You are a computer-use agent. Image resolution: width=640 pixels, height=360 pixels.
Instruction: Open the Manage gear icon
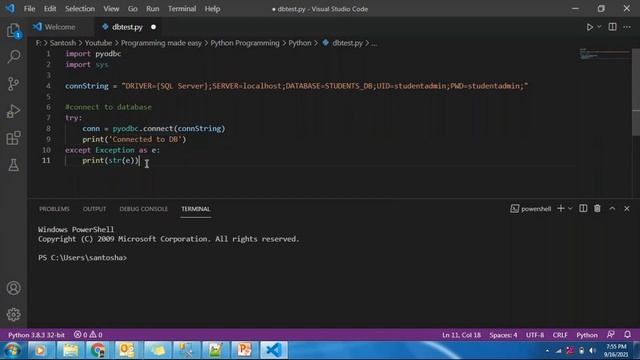[13, 315]
